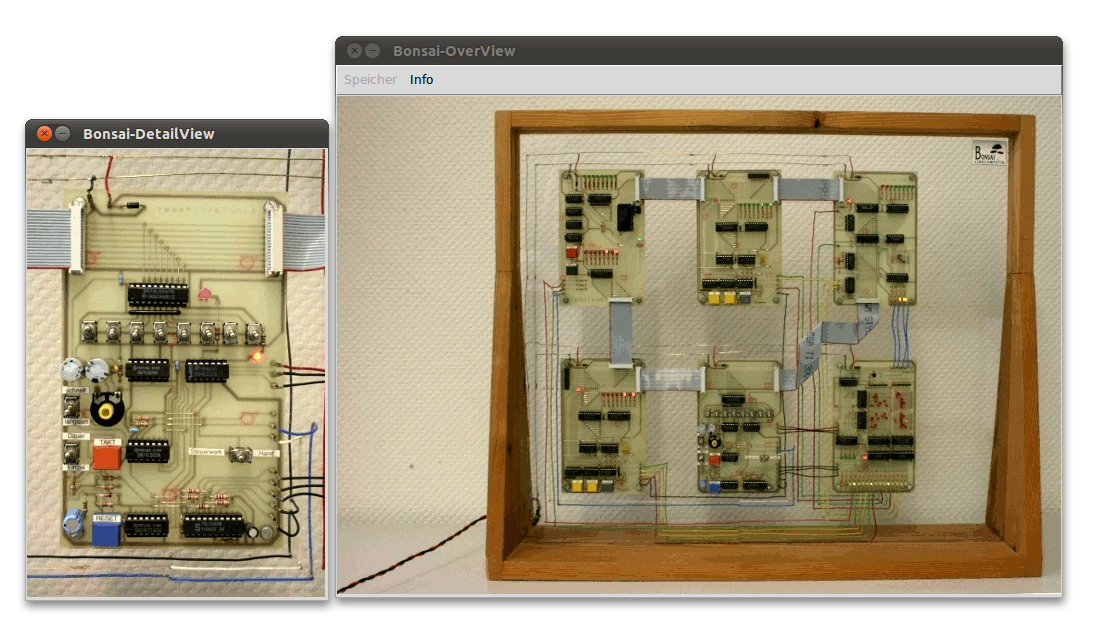Select the bottom-left circuit board in OverView
Image resolution: width=1098 pixels, height=633 pixels.
click(x=601, y=430)
